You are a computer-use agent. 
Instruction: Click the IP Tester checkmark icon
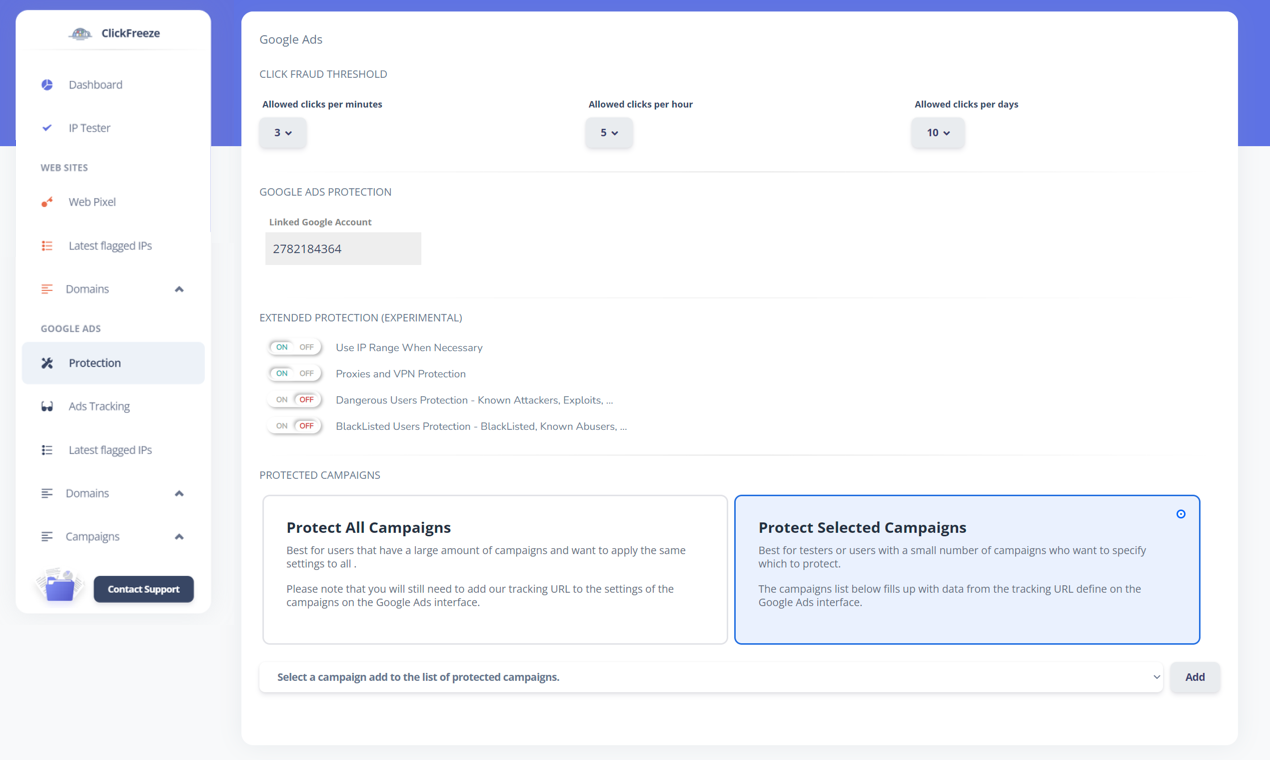click(47, 128)
